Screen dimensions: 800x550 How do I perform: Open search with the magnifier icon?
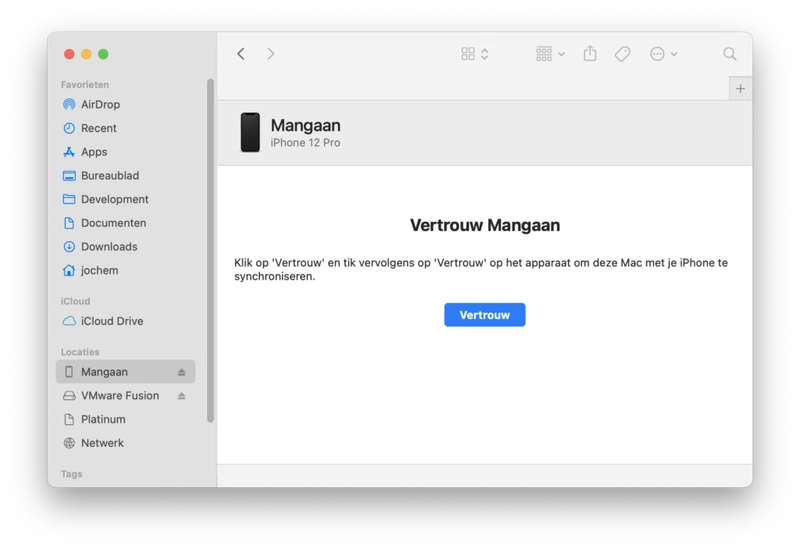click(x=730, y=54)
